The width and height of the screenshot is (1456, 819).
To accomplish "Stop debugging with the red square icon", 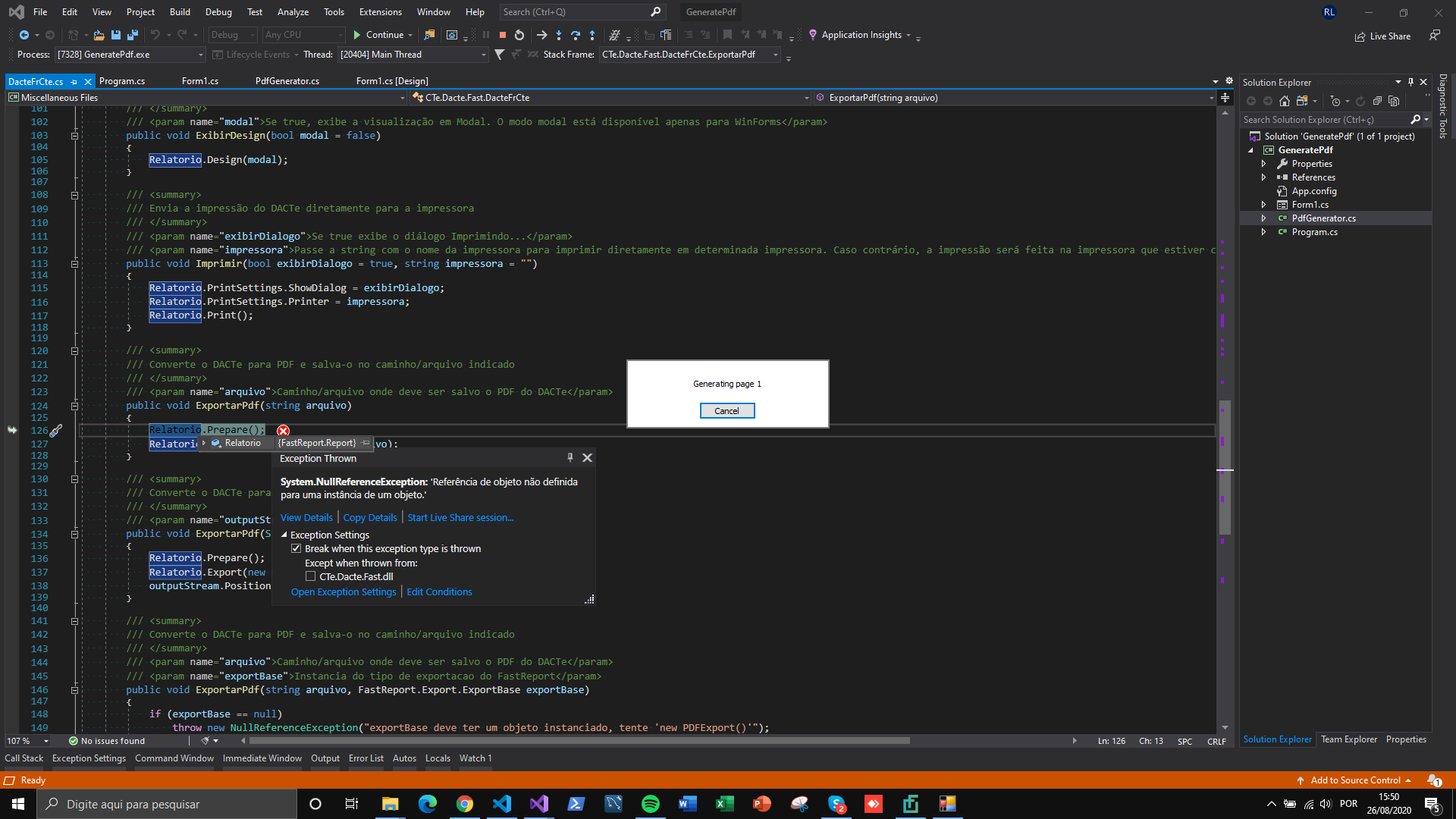I will [503, 35].
